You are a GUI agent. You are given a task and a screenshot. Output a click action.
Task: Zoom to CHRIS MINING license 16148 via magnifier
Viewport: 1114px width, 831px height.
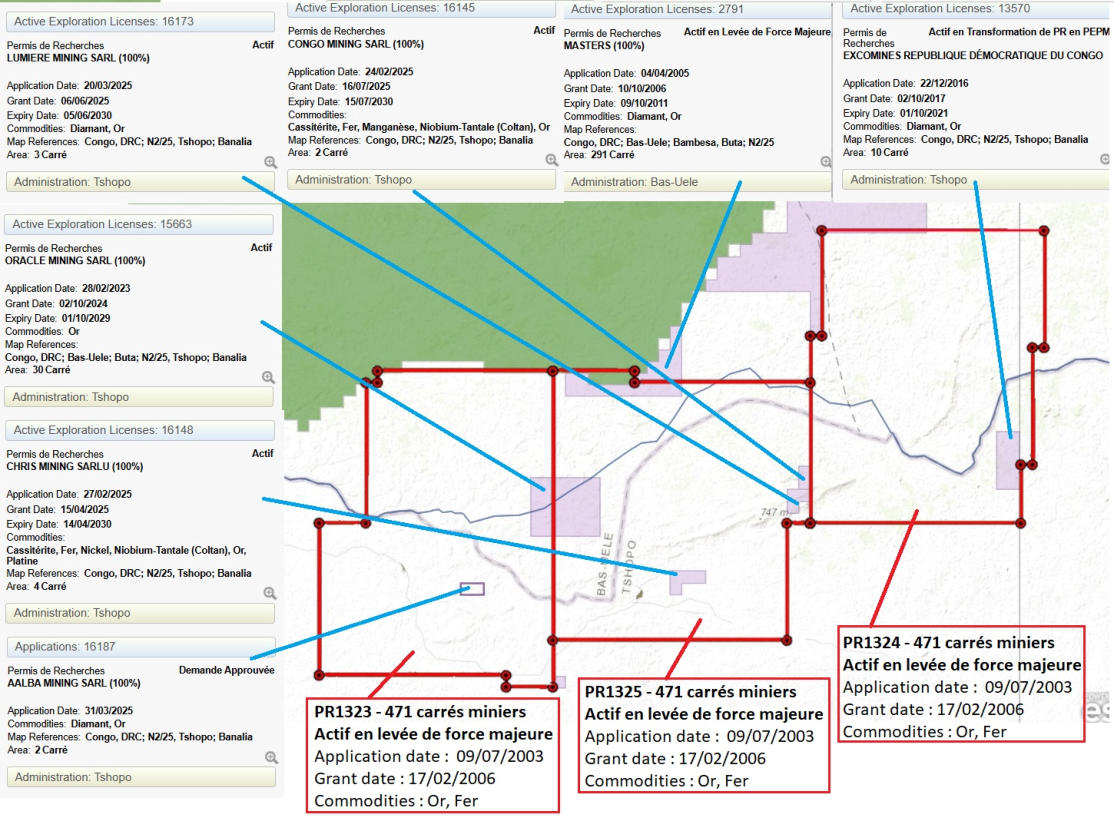pos(269,593)
